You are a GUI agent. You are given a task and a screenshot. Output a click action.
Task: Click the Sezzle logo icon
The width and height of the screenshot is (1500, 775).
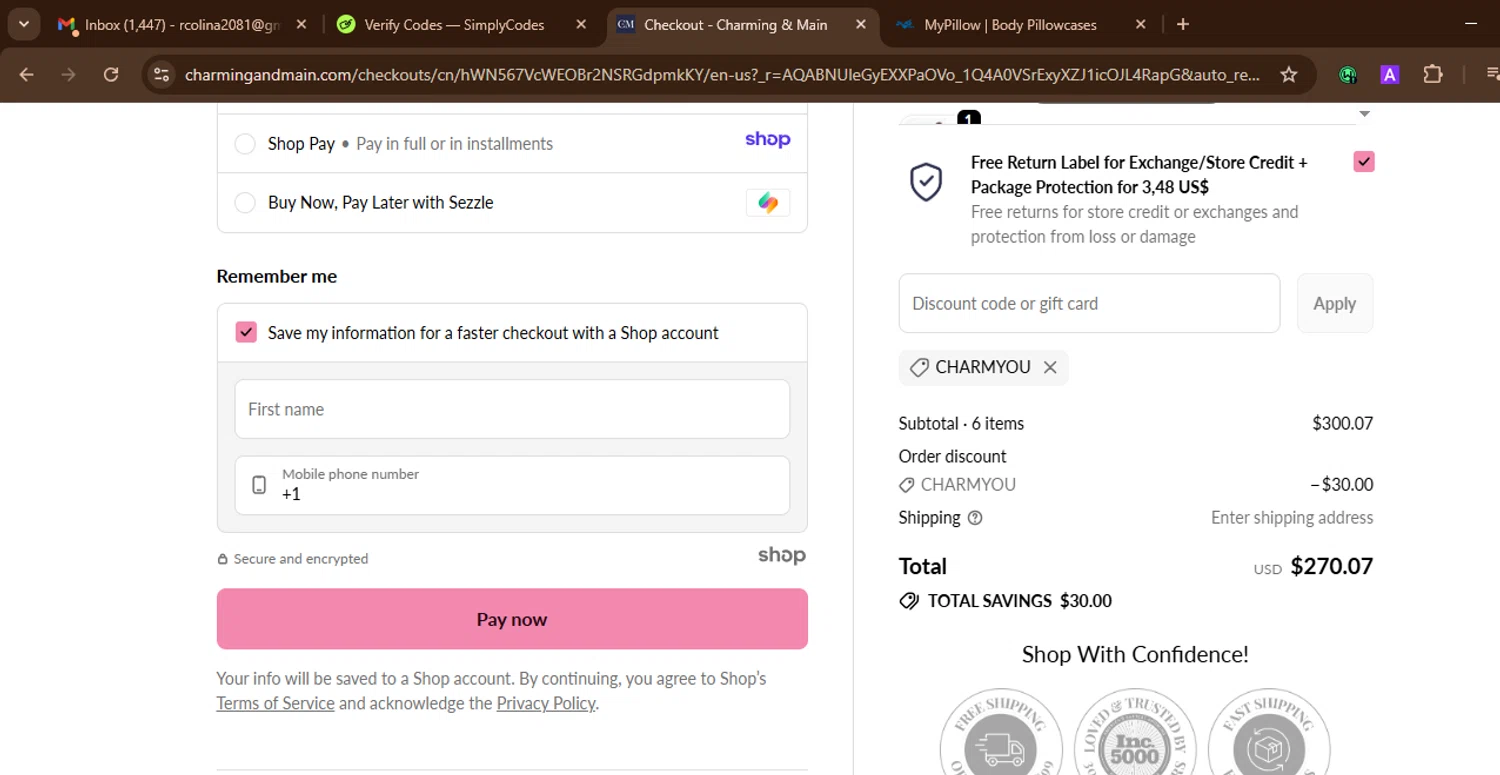click(768, 203)
